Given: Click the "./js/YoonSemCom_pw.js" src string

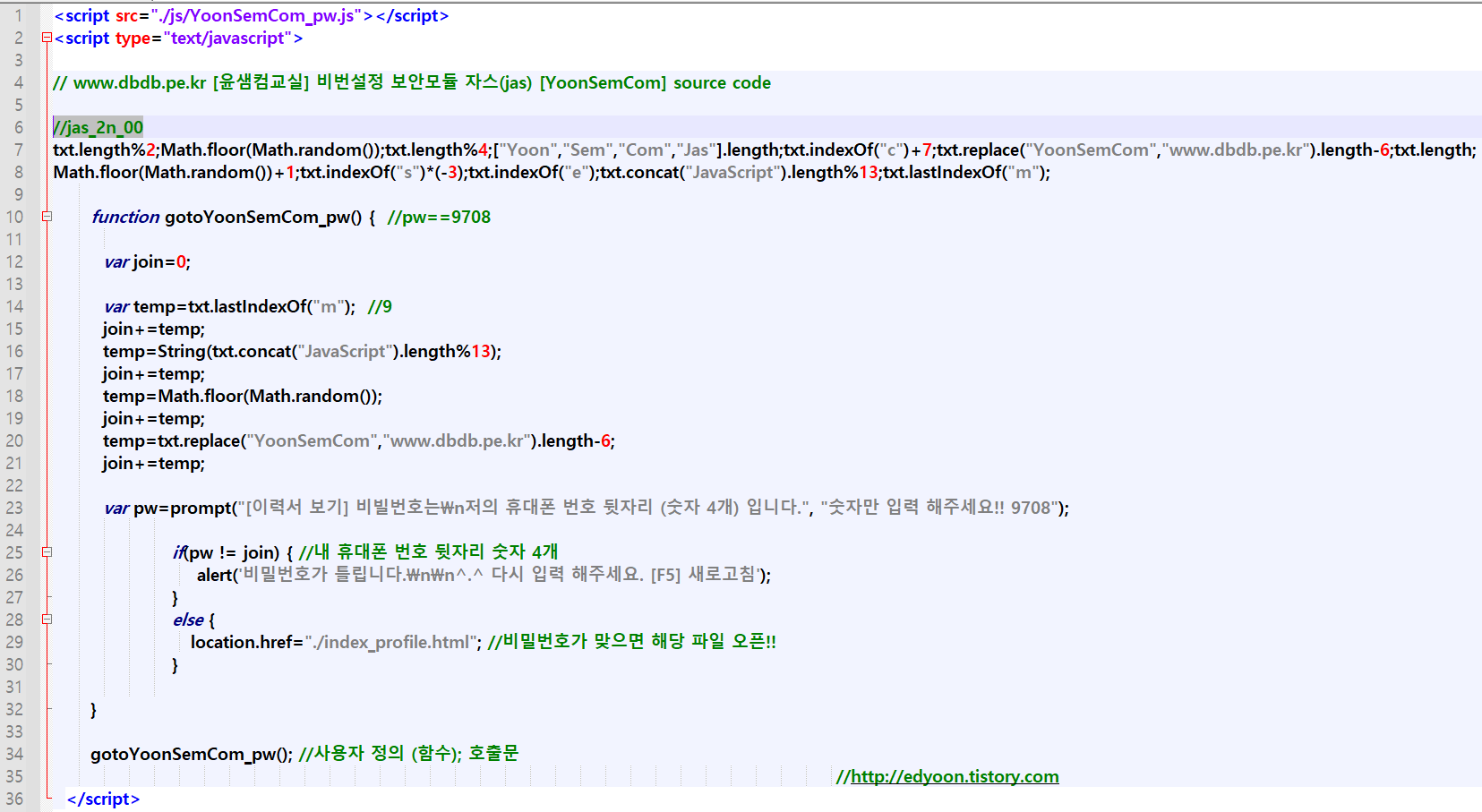Looking at the screenshot, I should tap(255, 15).
